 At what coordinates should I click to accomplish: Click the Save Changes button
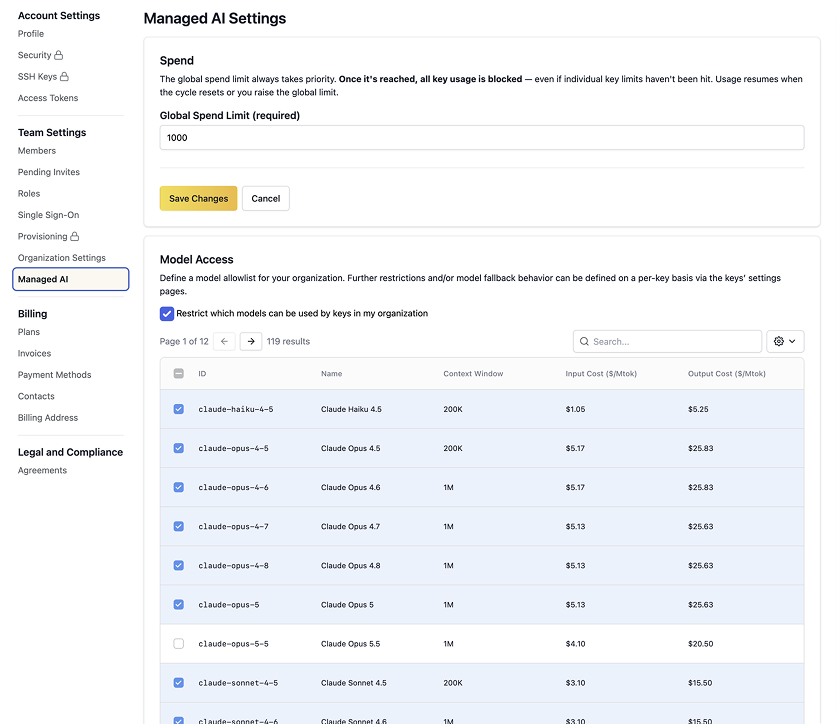[198, 198]
